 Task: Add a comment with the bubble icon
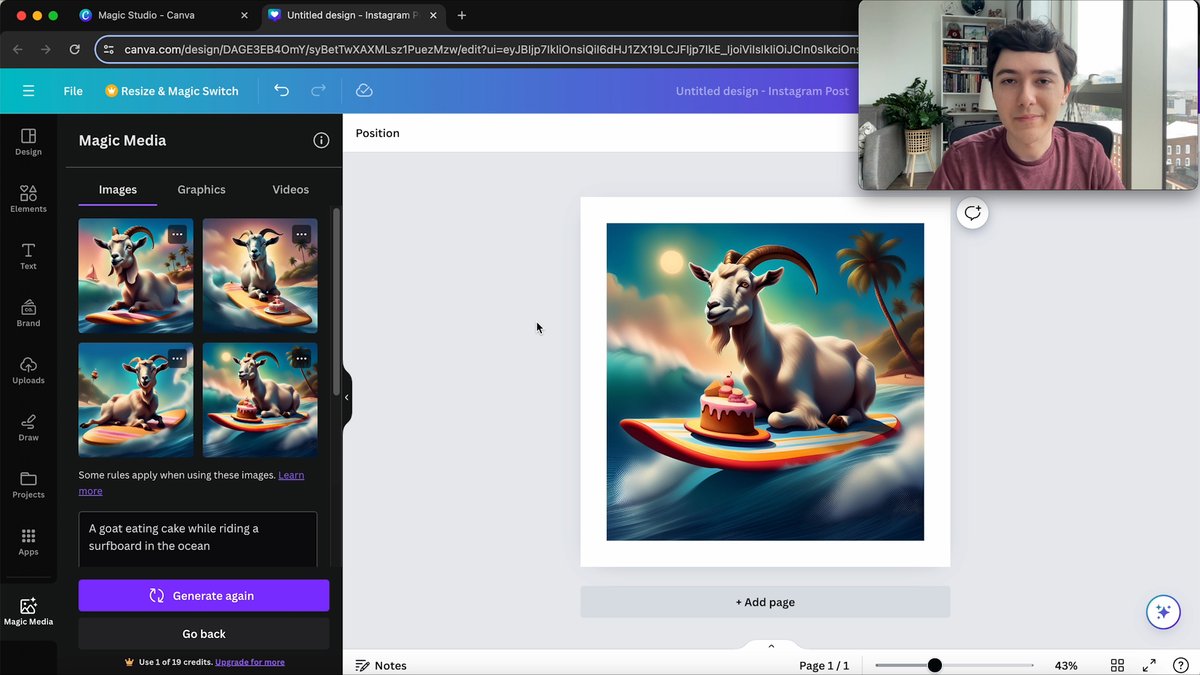click(972, 213)
